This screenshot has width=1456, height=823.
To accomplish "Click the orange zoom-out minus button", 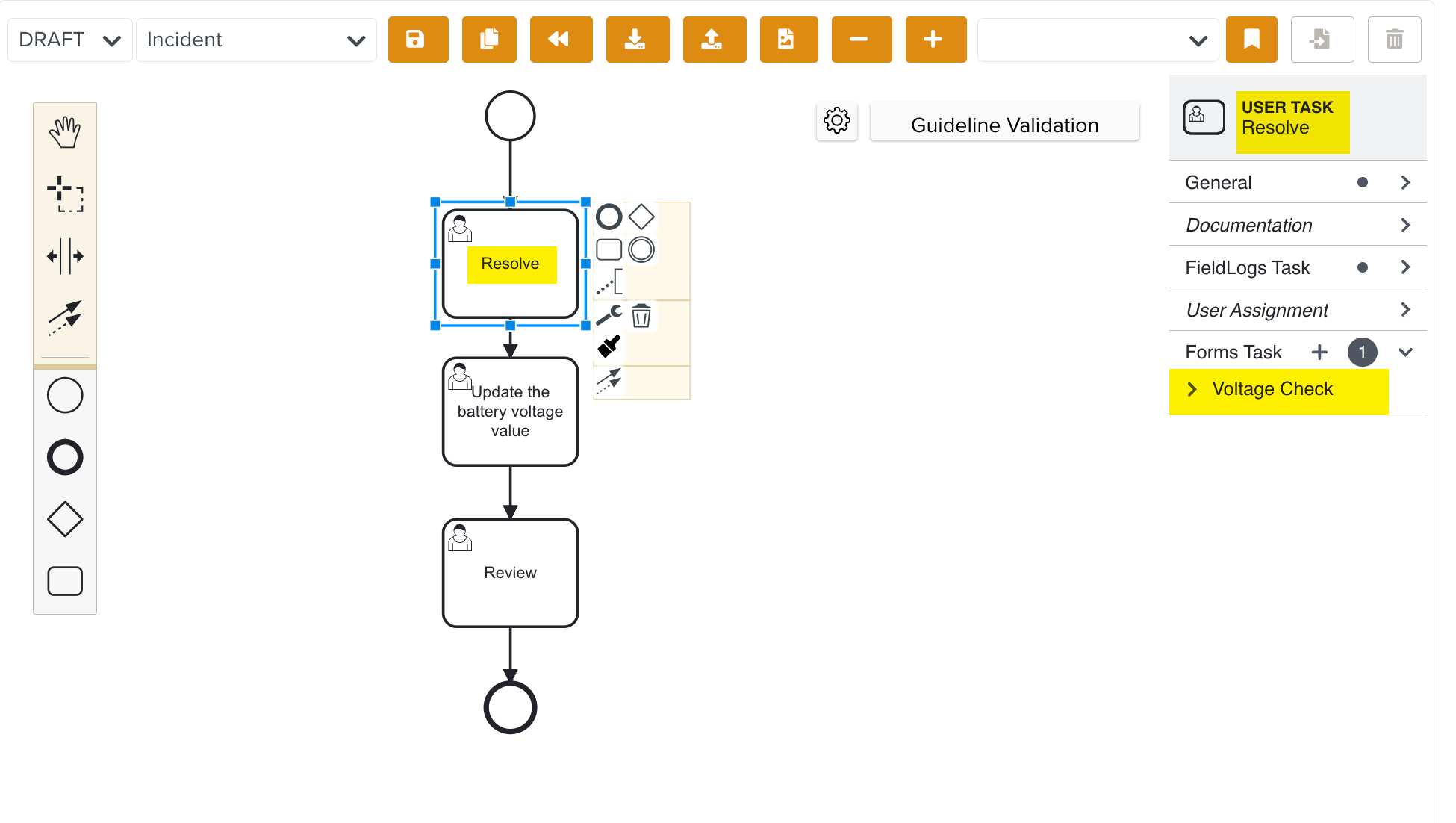I will click(861, 40).
